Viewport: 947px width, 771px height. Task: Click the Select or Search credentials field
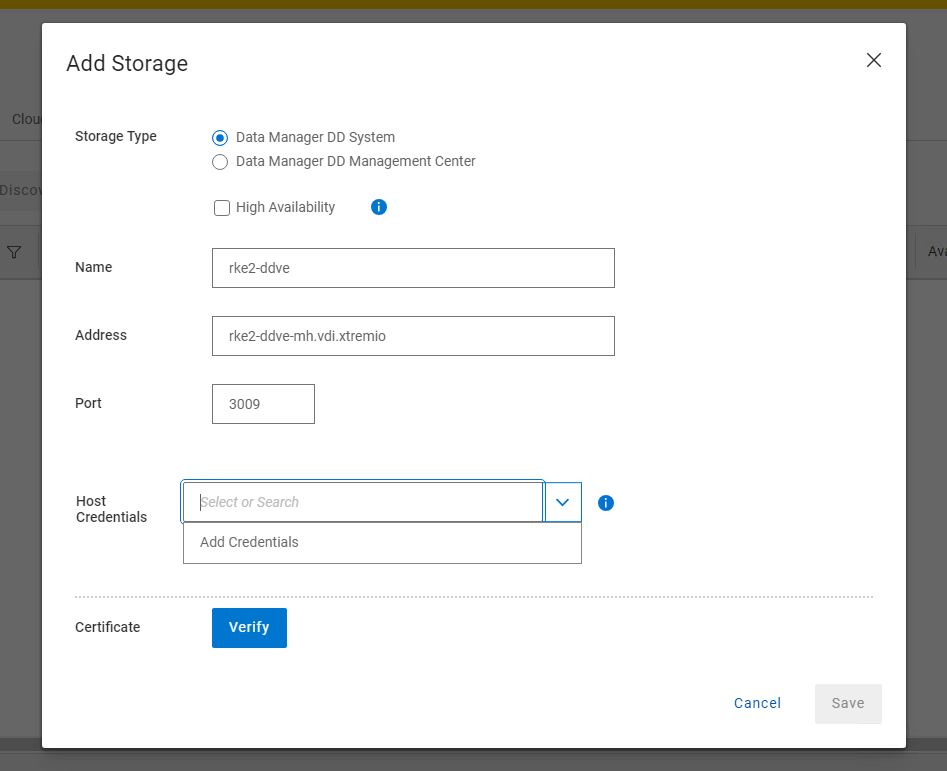[x=363, y=502]
